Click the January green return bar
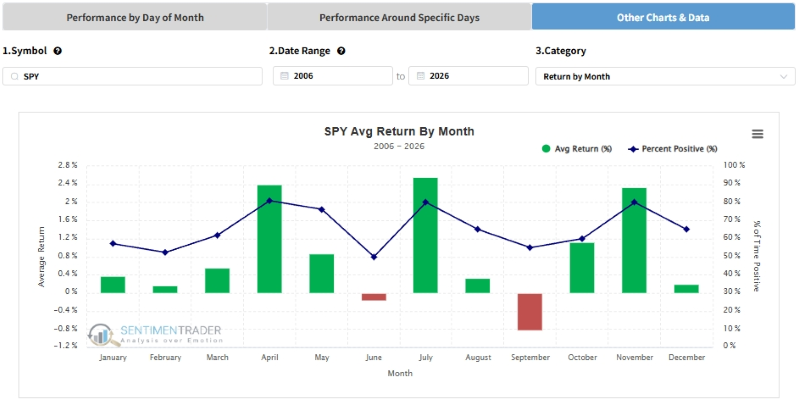This screenshot has width=800, height=406. tap(113, 285)
